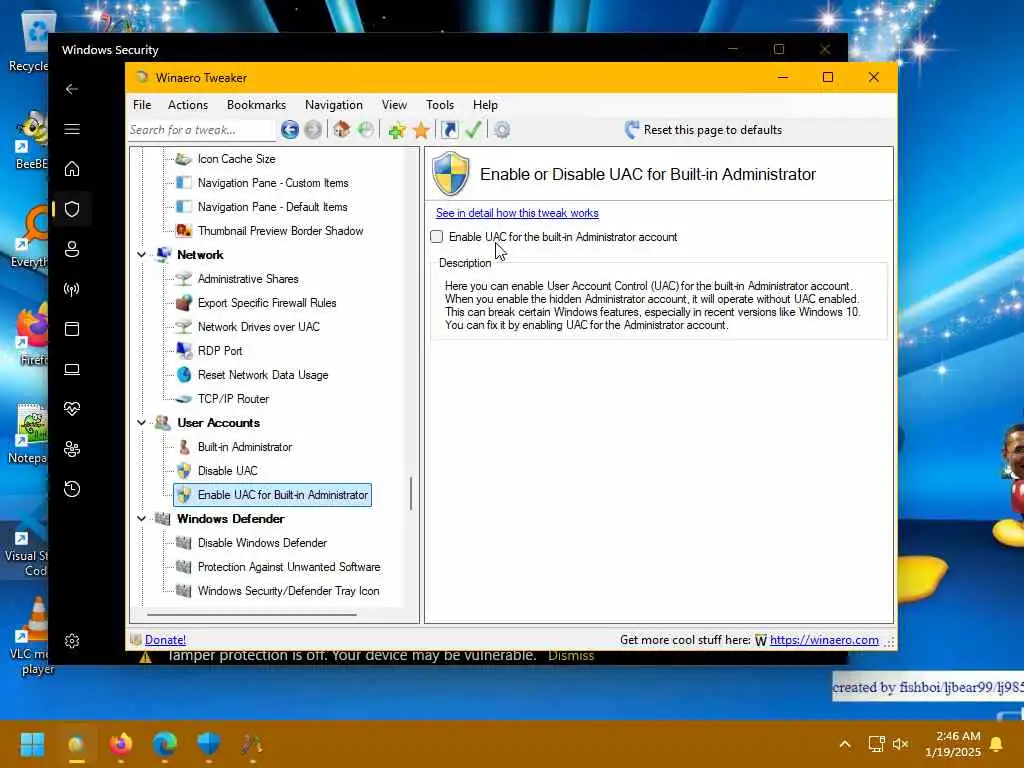Screen dimensions: 1024x768
Task: Open Windows Start button on taskbar
Action: tap(32, 744)
